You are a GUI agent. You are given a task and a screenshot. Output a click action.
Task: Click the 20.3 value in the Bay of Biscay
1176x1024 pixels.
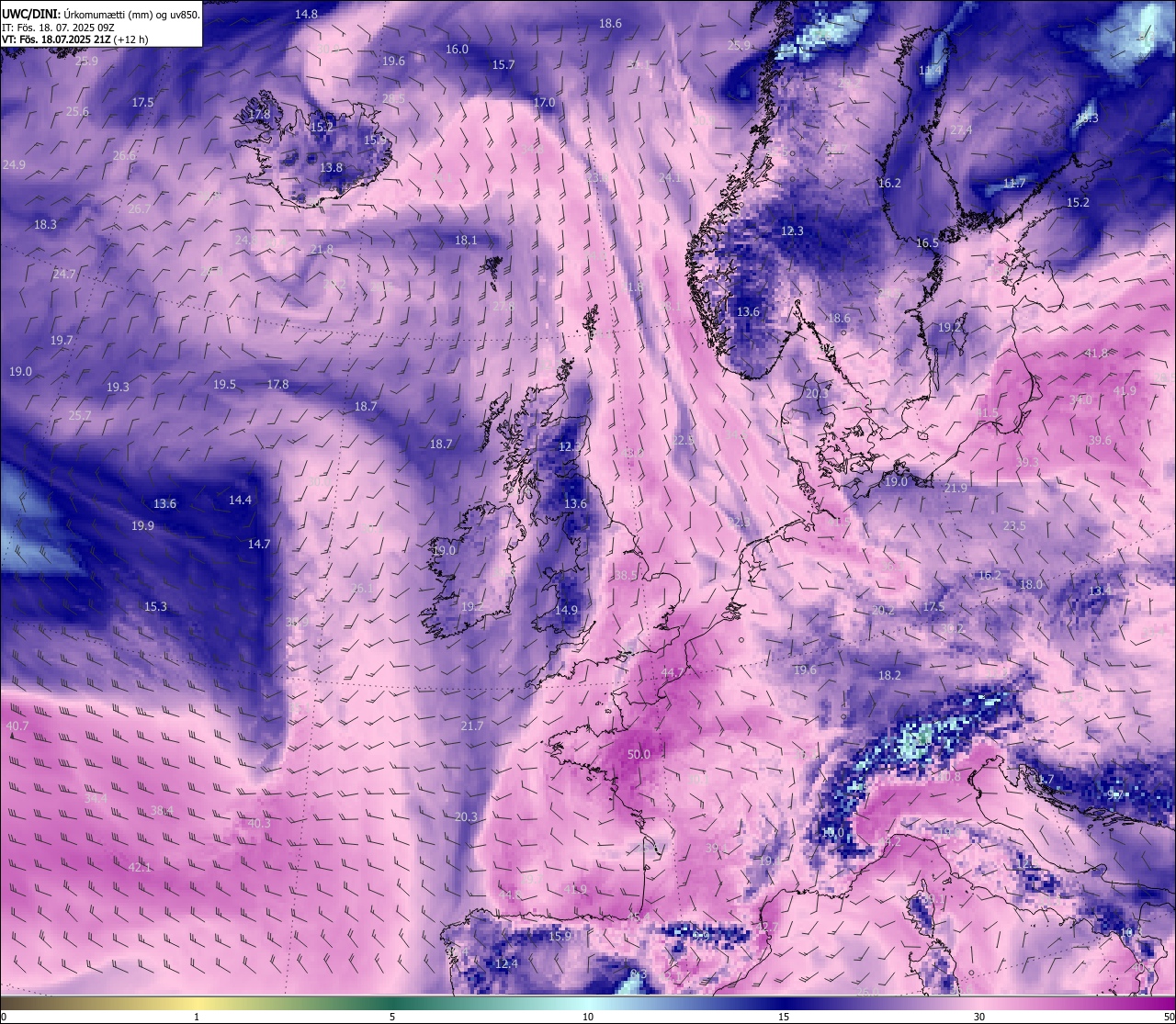pos(466,817)
